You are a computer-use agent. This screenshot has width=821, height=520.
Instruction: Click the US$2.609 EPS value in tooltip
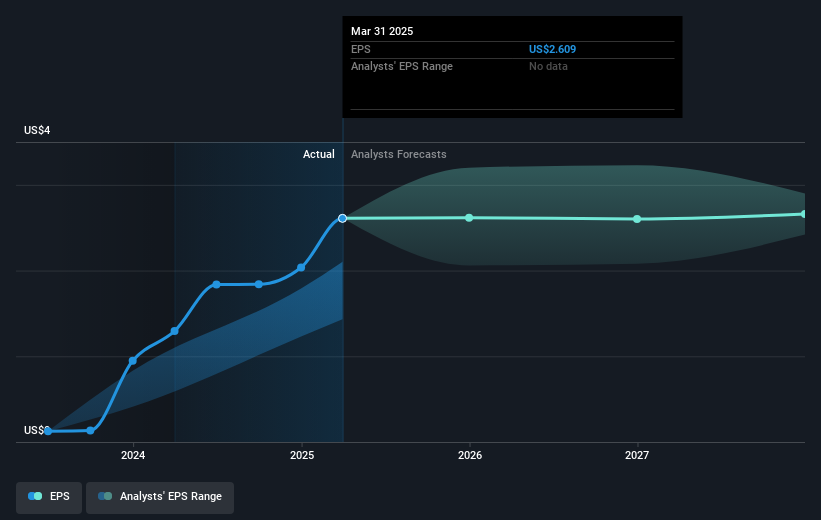point(552,49)
